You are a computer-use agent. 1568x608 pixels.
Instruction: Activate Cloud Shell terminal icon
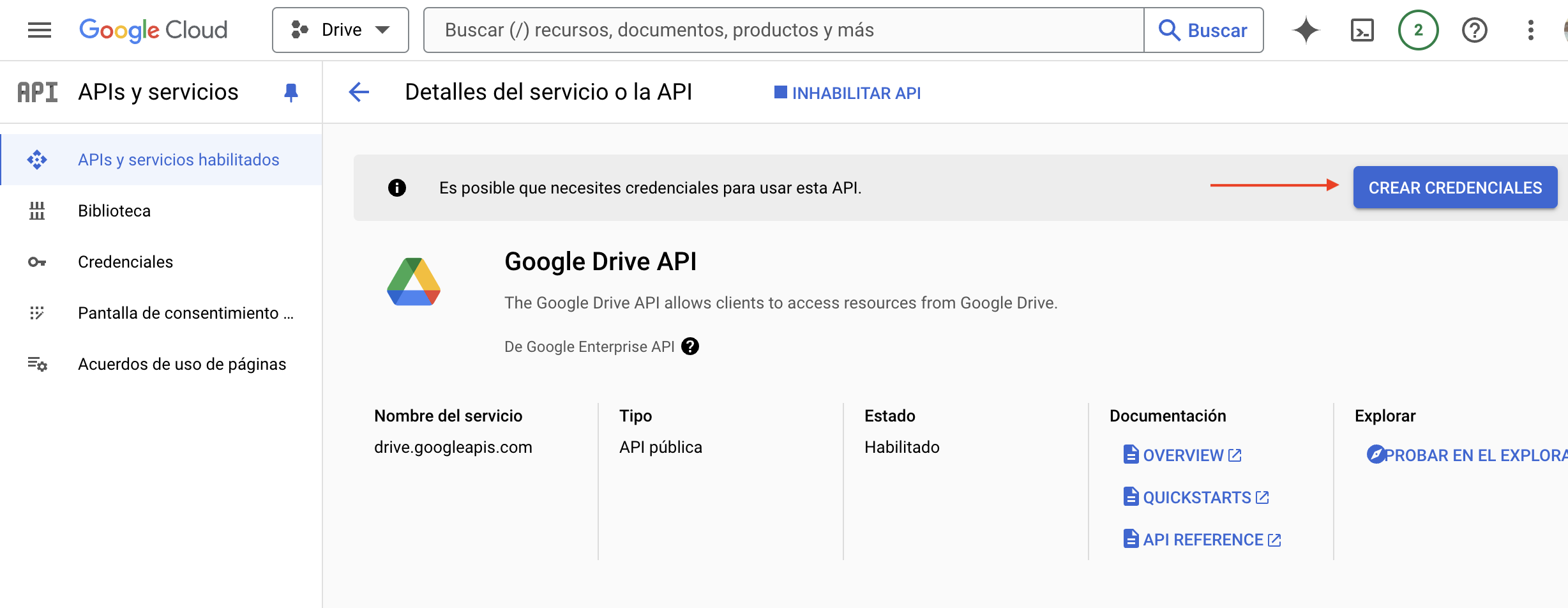point(1362,30)
